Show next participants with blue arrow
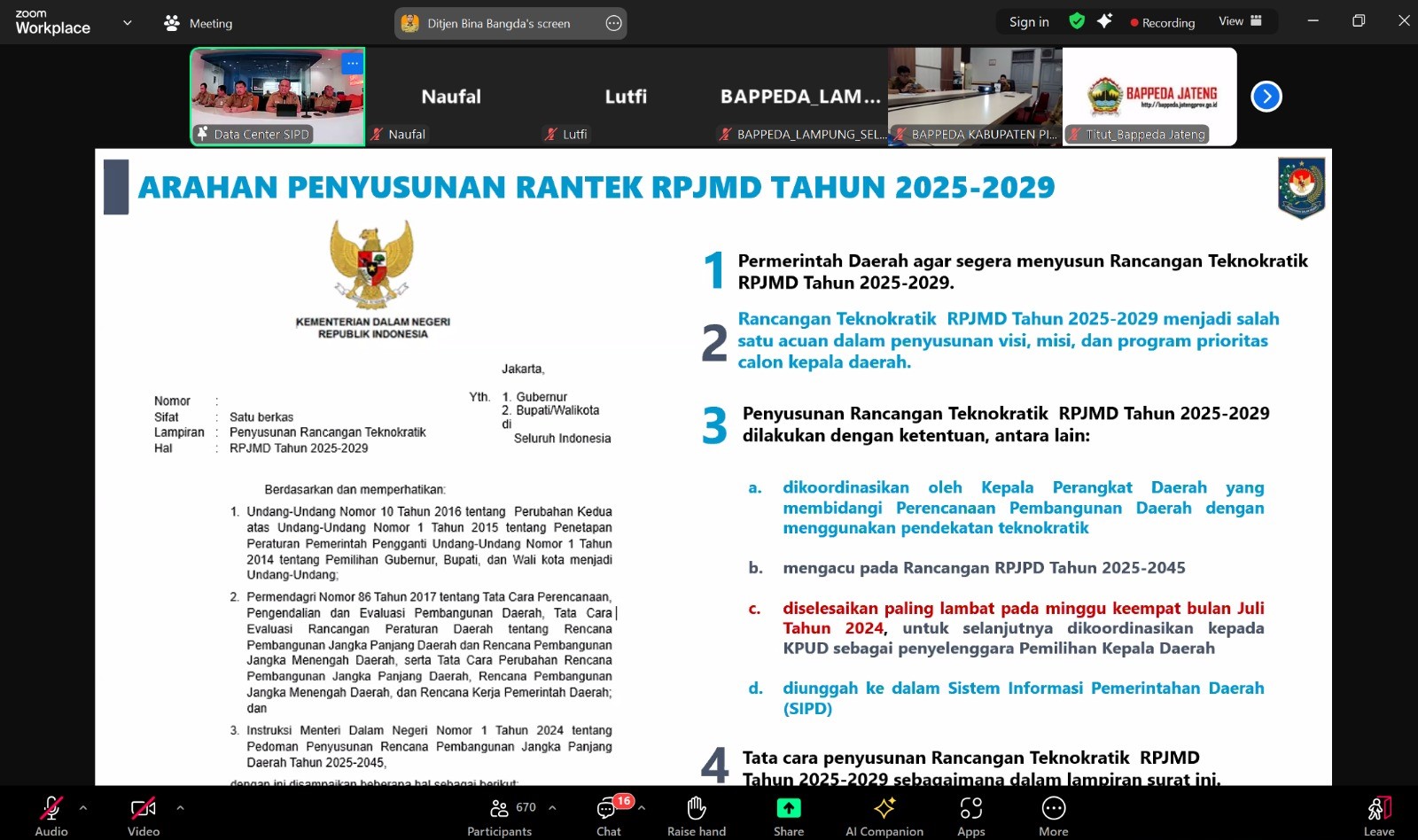This screenshot has width=1418, height=840. click(x=1266, y=97)
